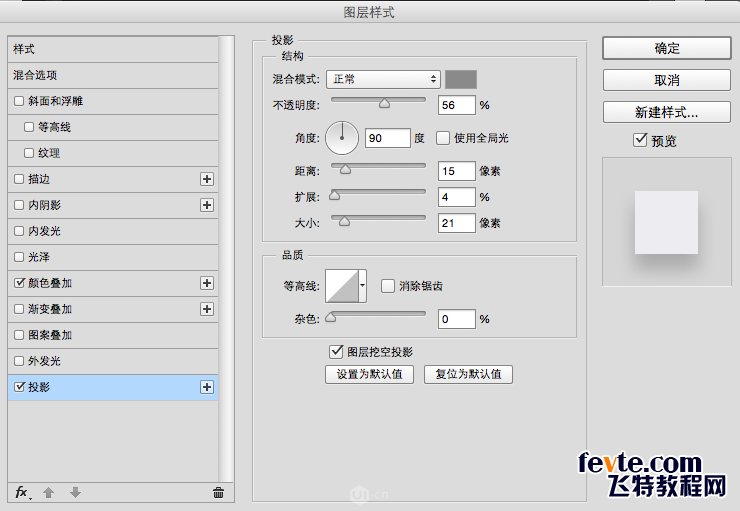Enable 外发光 checkbox
Image resolution: width=740 pixels, height=511 pixels.
click(x=19, y=361)
